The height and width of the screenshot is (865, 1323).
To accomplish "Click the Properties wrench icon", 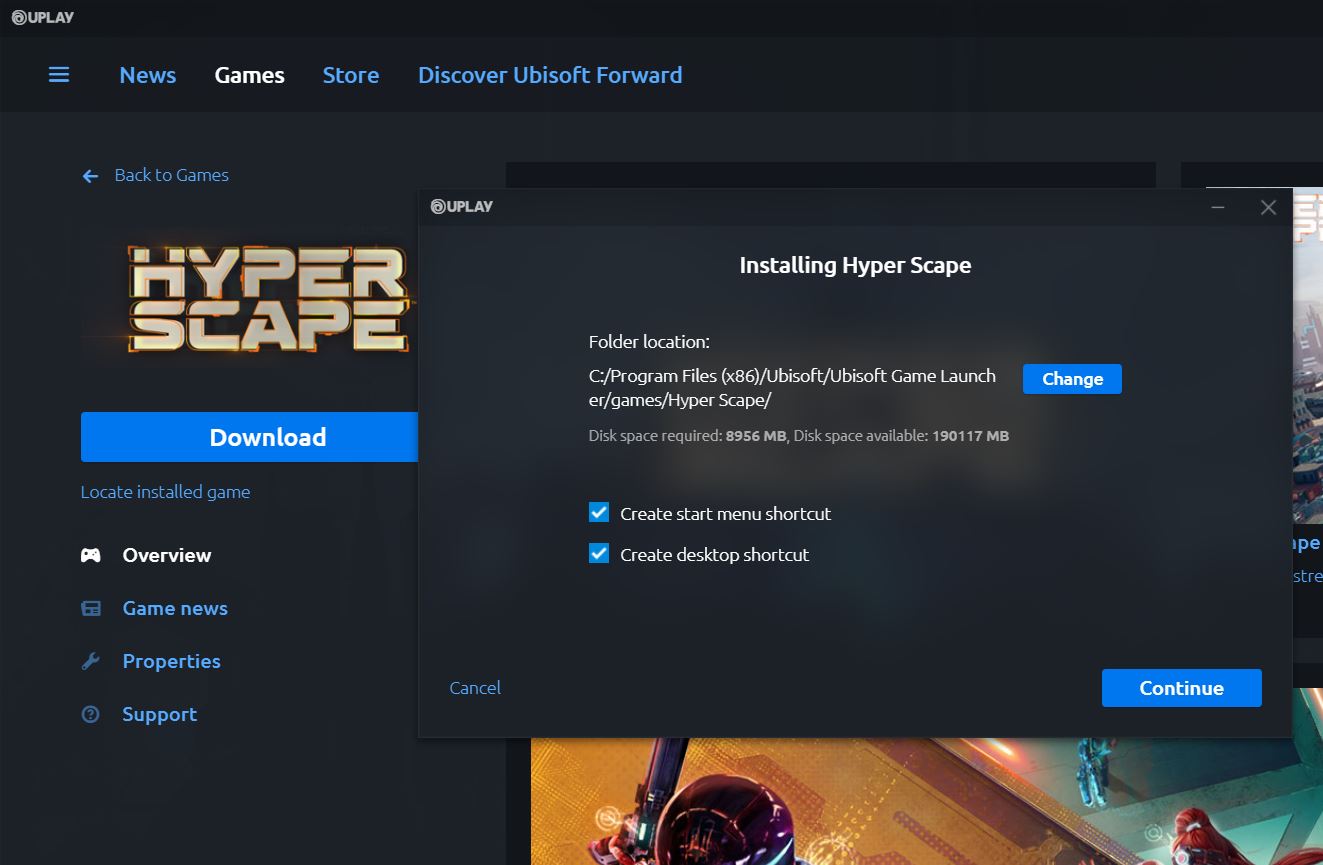I will [x=91, y=661].
